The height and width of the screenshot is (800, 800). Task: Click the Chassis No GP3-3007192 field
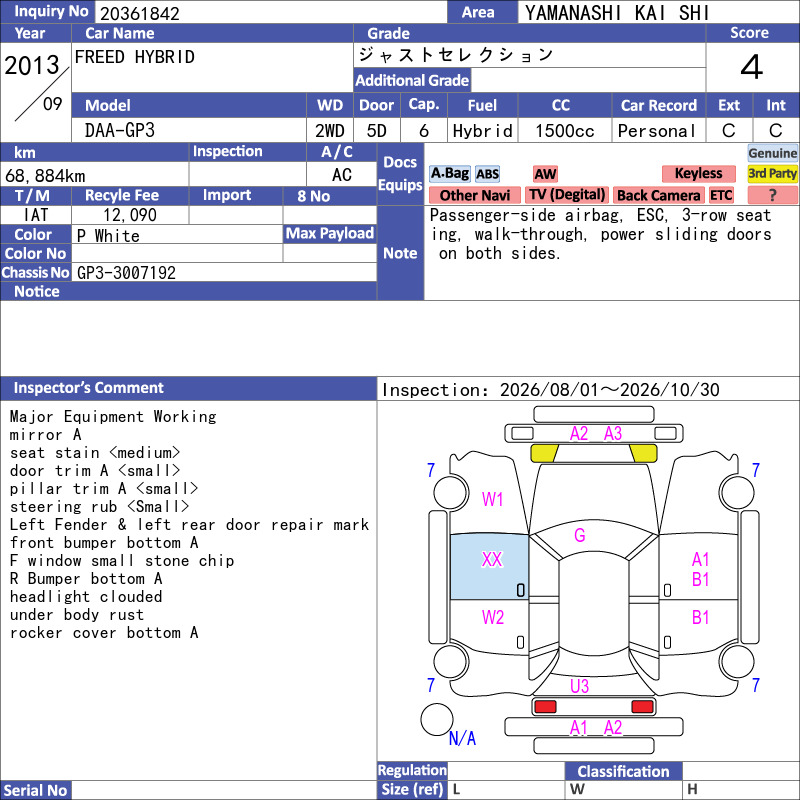click(224, 272)
